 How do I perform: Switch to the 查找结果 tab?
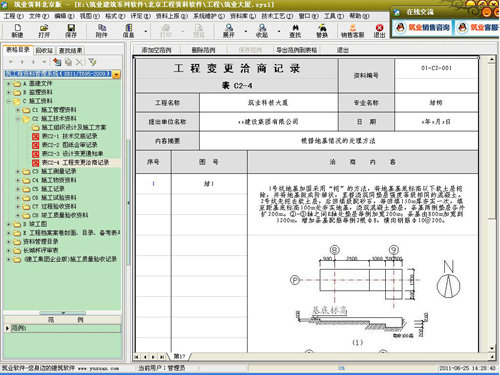[x=70, y=50]
